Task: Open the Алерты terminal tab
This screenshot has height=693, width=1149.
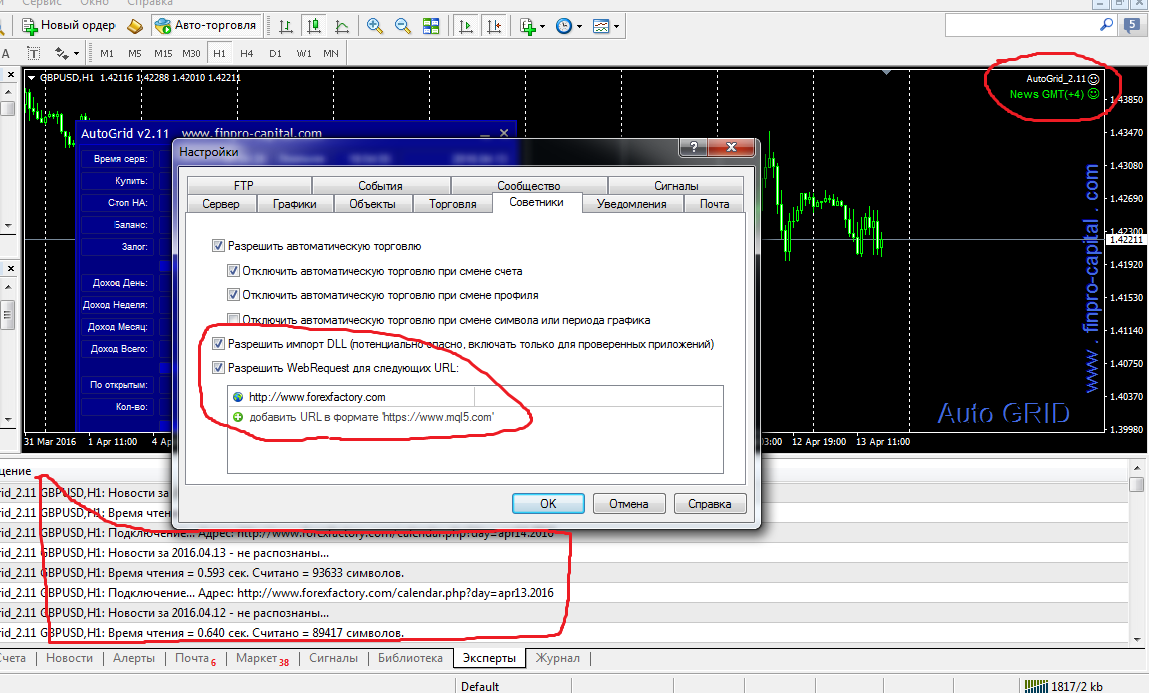Action: pyautogui.click(x=134, y=658)
